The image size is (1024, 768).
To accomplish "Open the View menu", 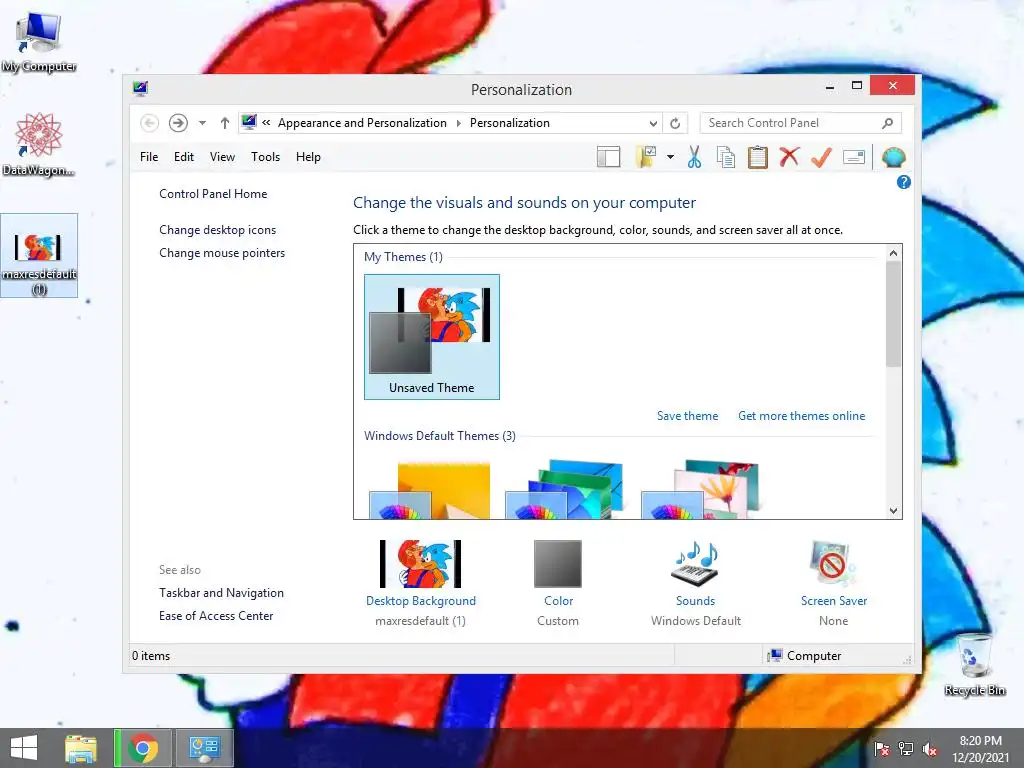I will click(x=222, y=157).
